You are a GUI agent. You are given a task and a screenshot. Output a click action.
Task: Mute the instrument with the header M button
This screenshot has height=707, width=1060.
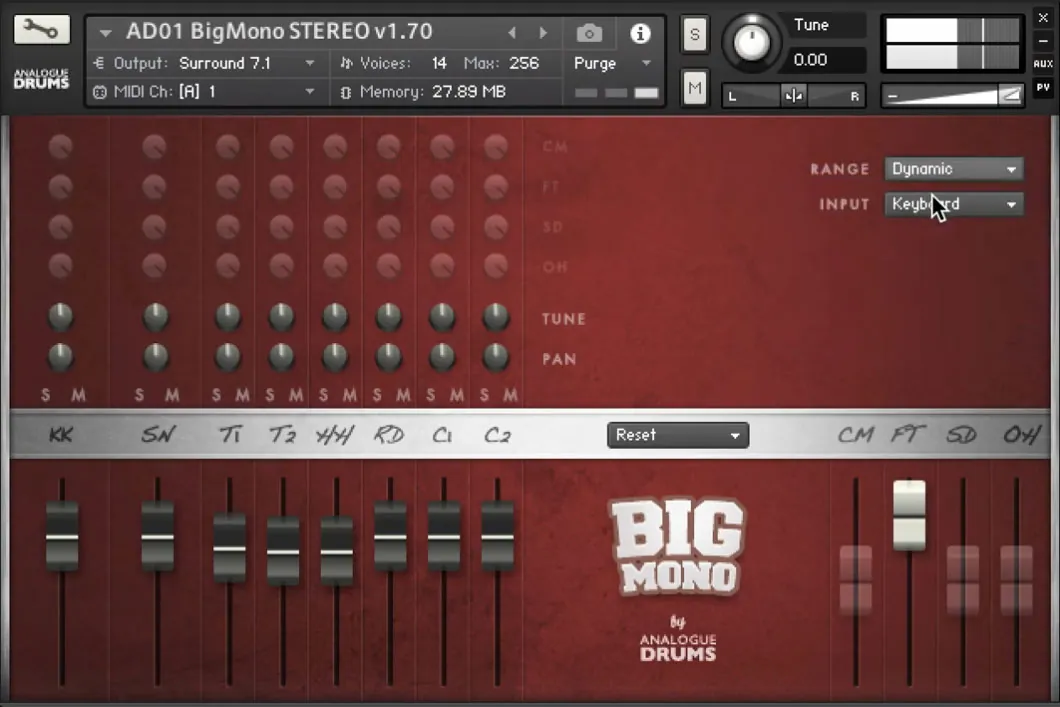pos(694,87)
